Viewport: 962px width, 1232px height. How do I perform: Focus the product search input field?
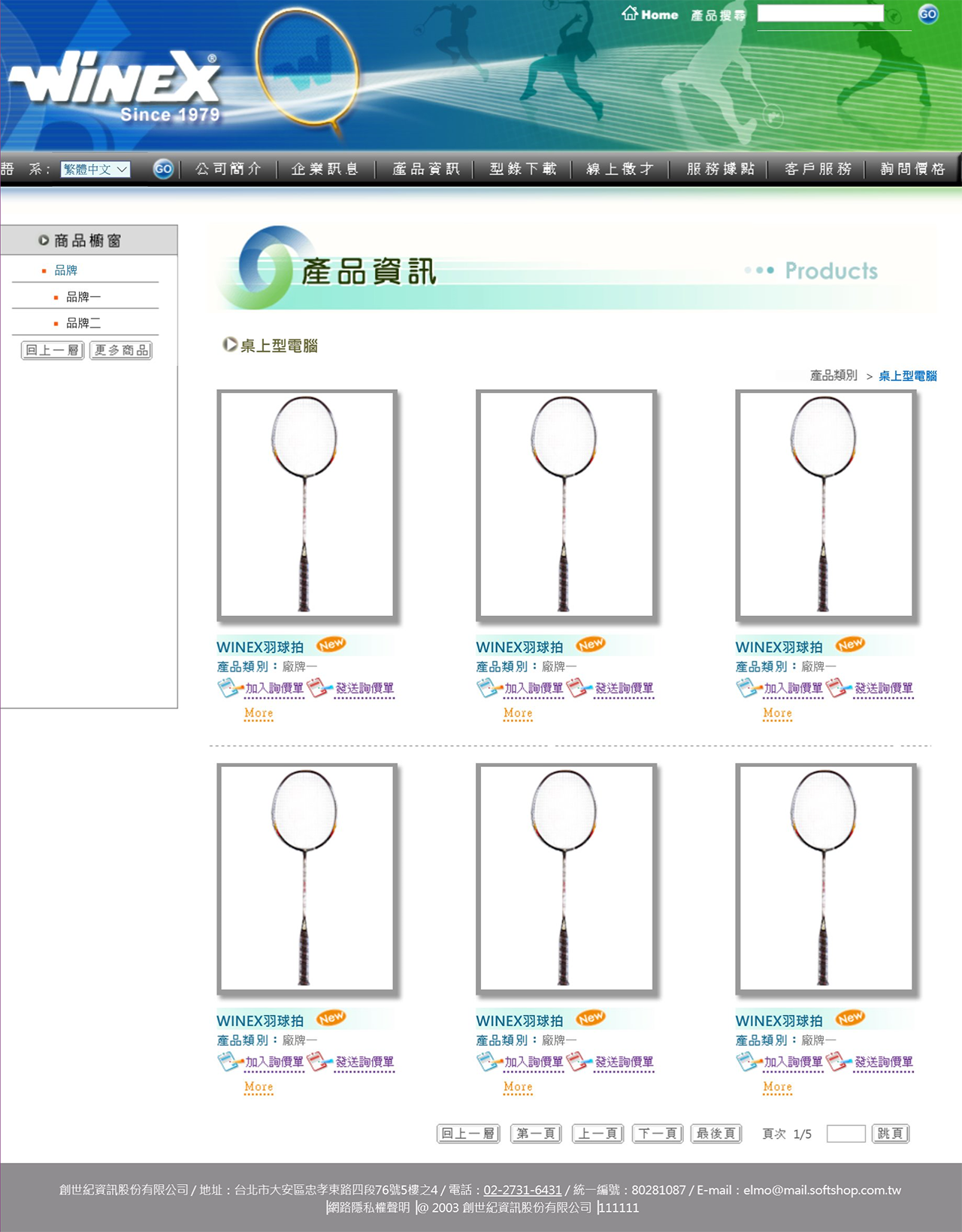[820, 14]
